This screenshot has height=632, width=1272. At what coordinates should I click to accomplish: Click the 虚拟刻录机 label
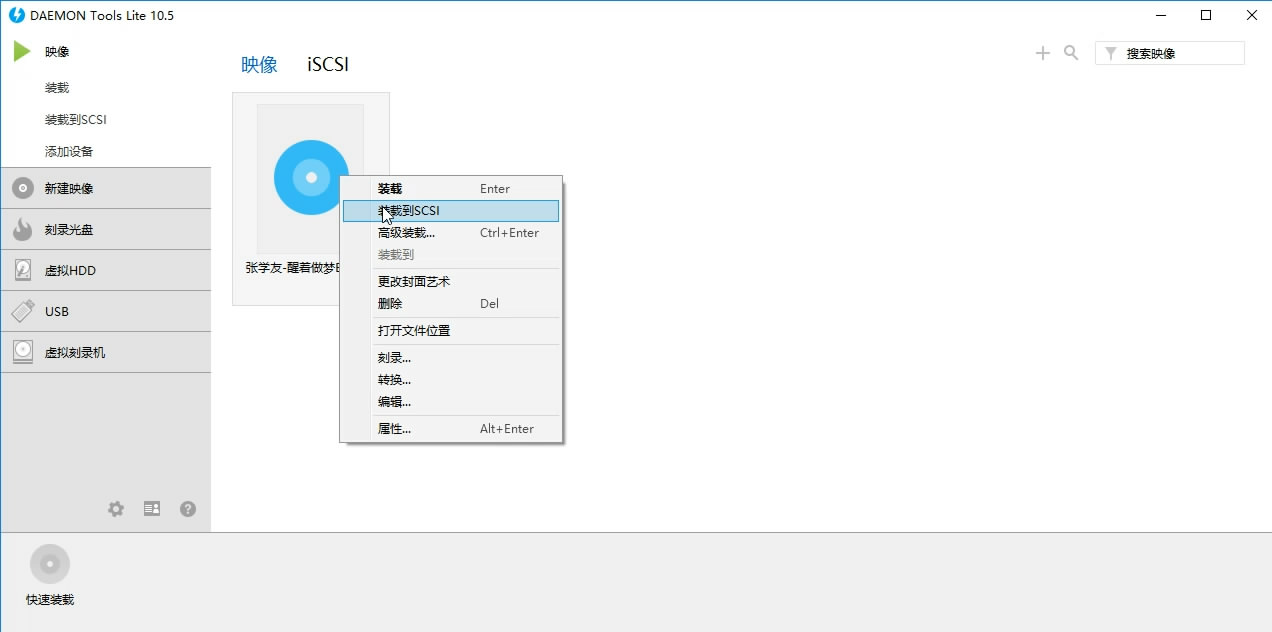75,353
